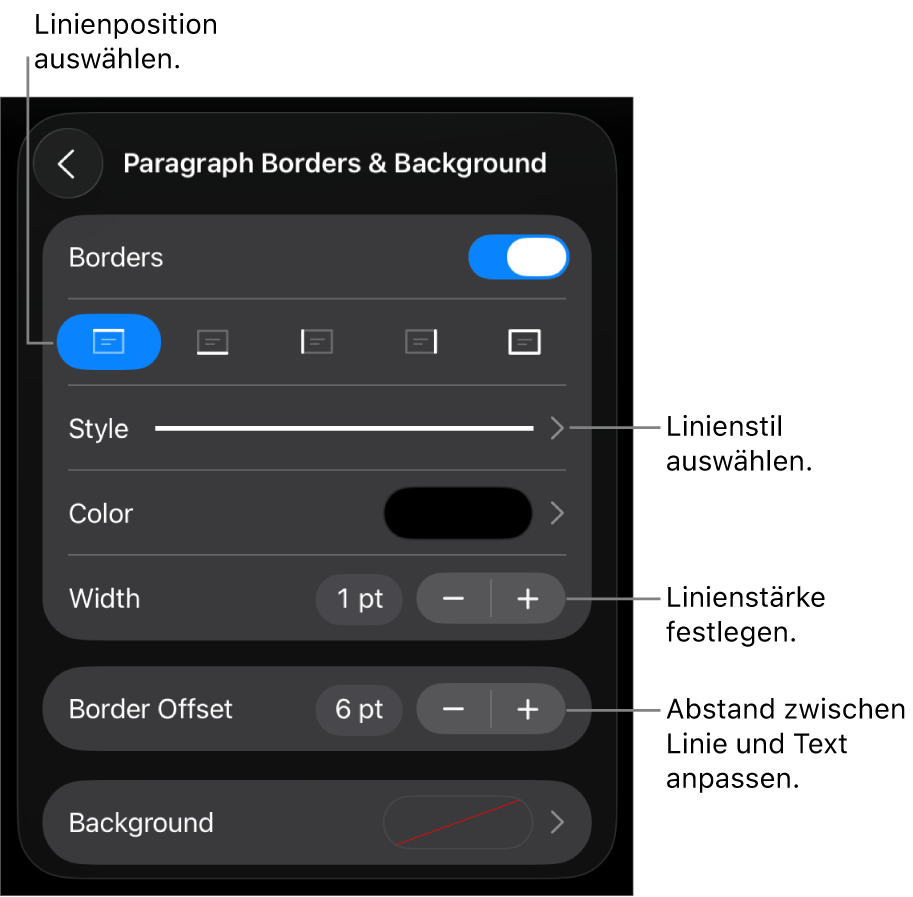Expand the Color options chevron
913x897 pixels.
point(557,513)
